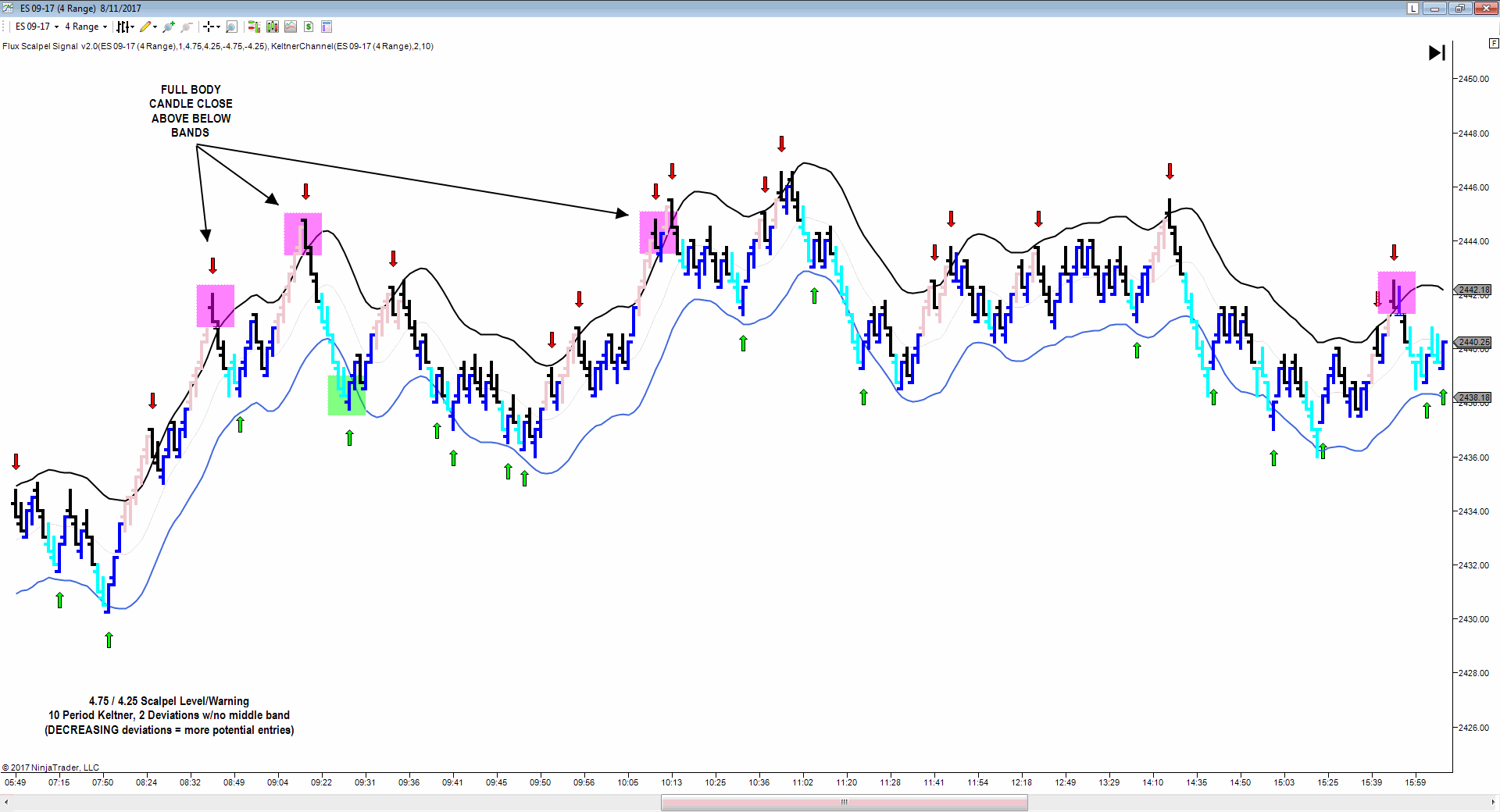
Task: Click the 05:49 time axis label
Action: pyautogui.click(x=15, y=782)
